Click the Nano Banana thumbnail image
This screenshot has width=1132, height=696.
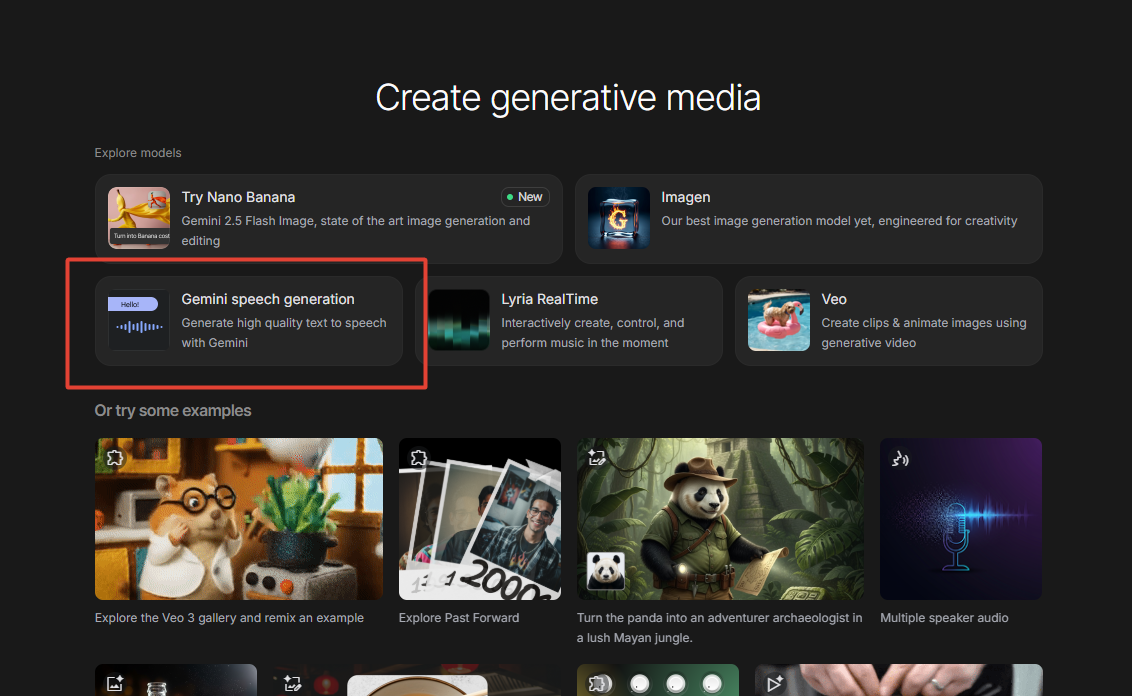pos(139,218)
